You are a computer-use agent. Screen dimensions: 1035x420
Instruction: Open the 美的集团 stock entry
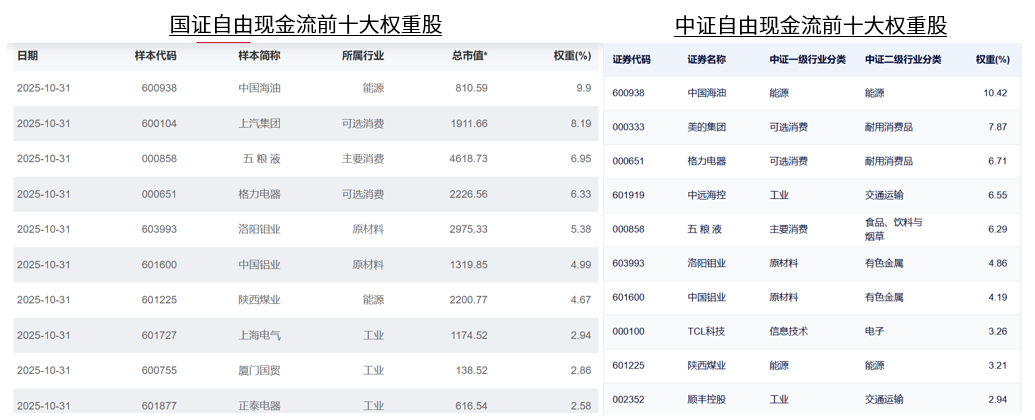[707, 127]
